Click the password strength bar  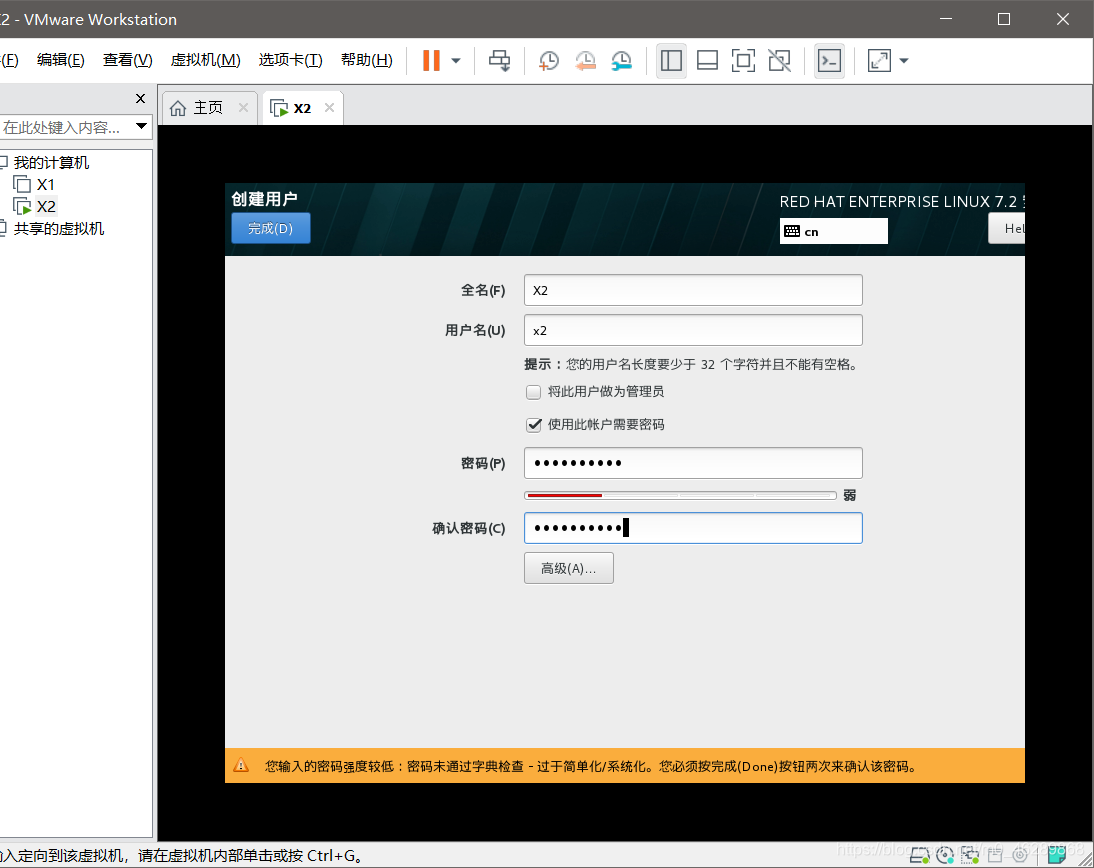(680, 495)
